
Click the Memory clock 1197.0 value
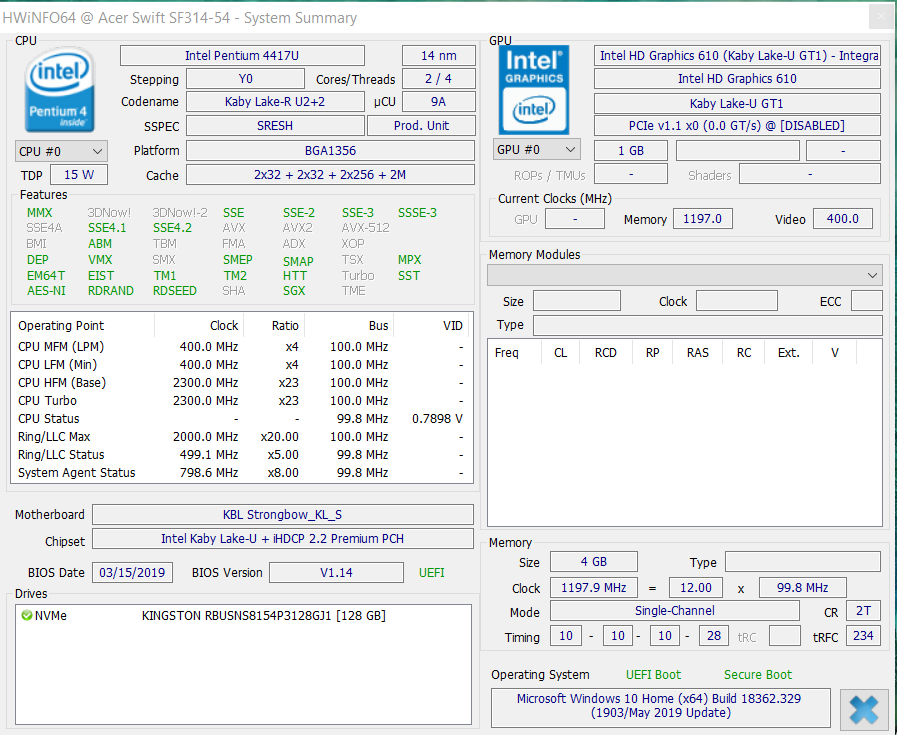coord(702,218)
